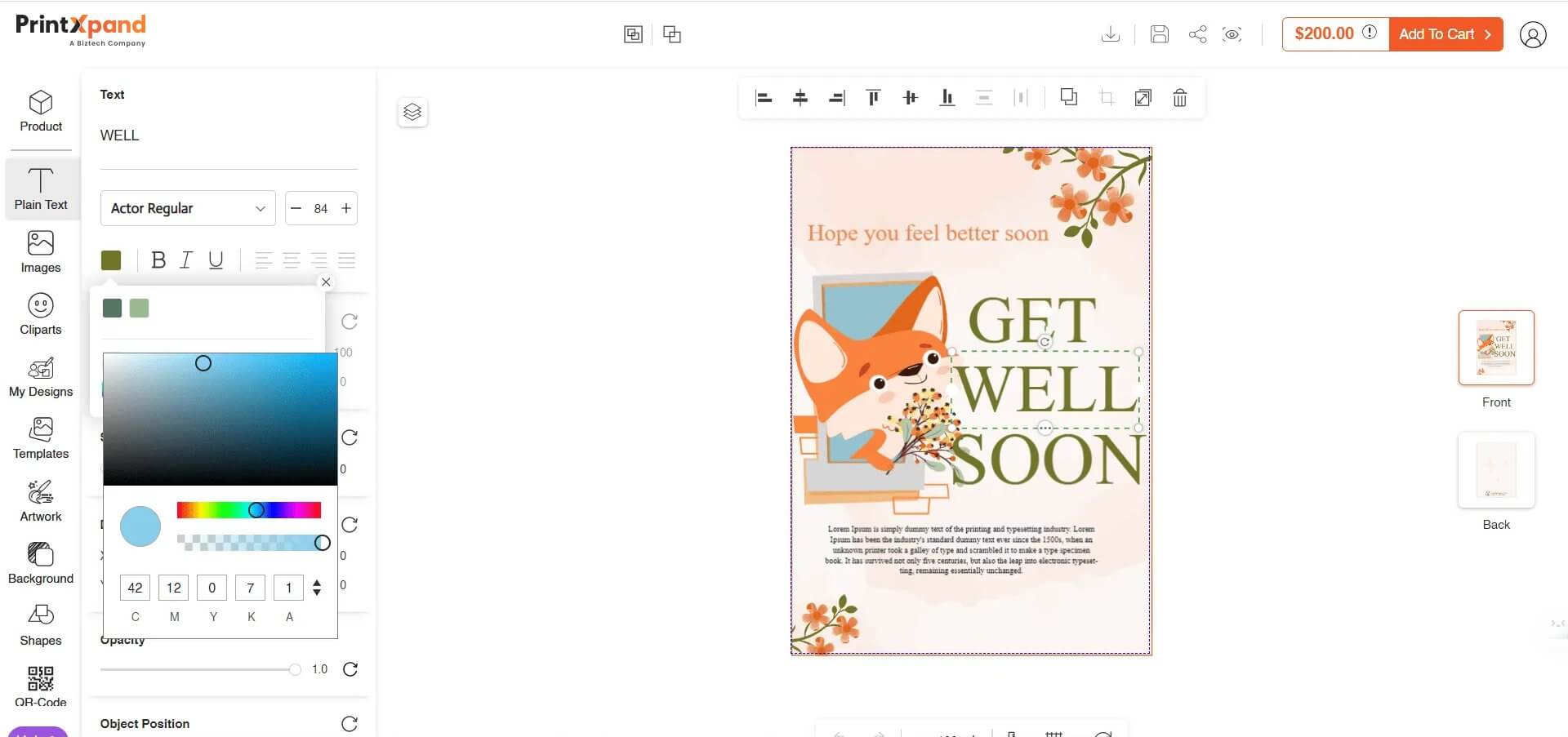Image resolution: width=1568 pixels, height=737 pixels.
Task: Expand the Actor Regular font dropdown
Action: [188, 208]
